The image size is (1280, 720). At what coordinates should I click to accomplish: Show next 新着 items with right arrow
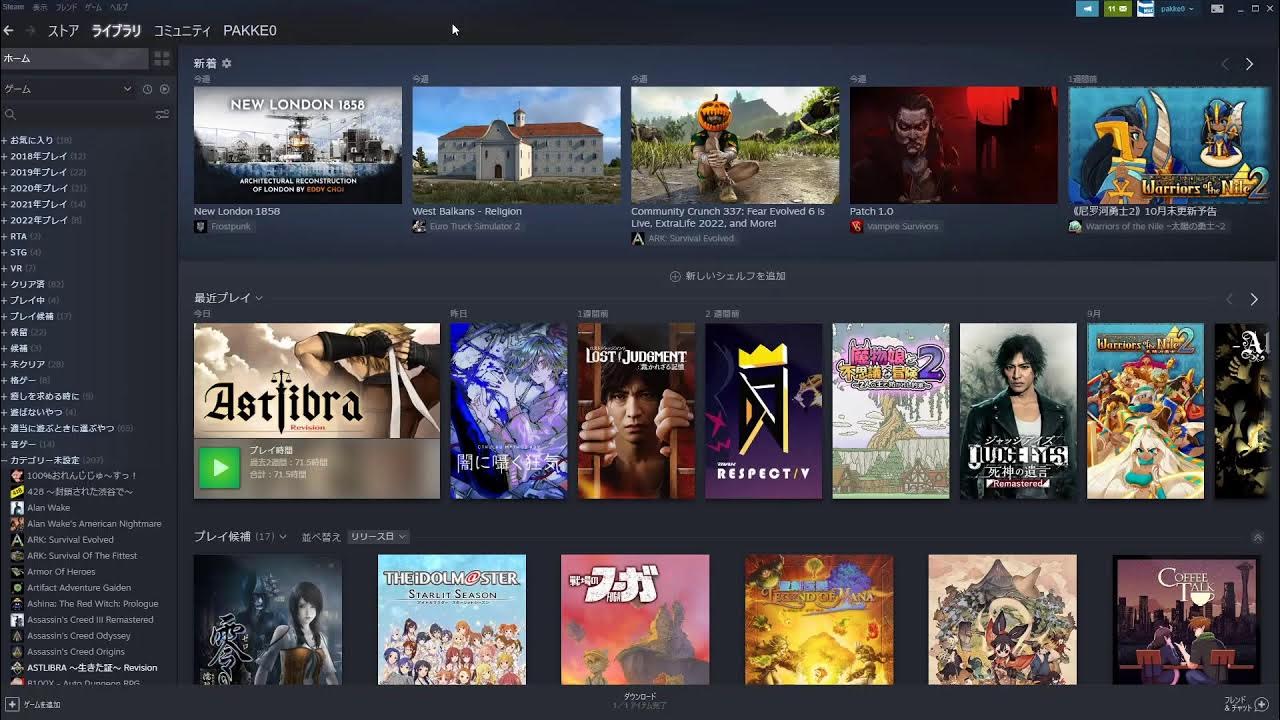click(1249, 64)
